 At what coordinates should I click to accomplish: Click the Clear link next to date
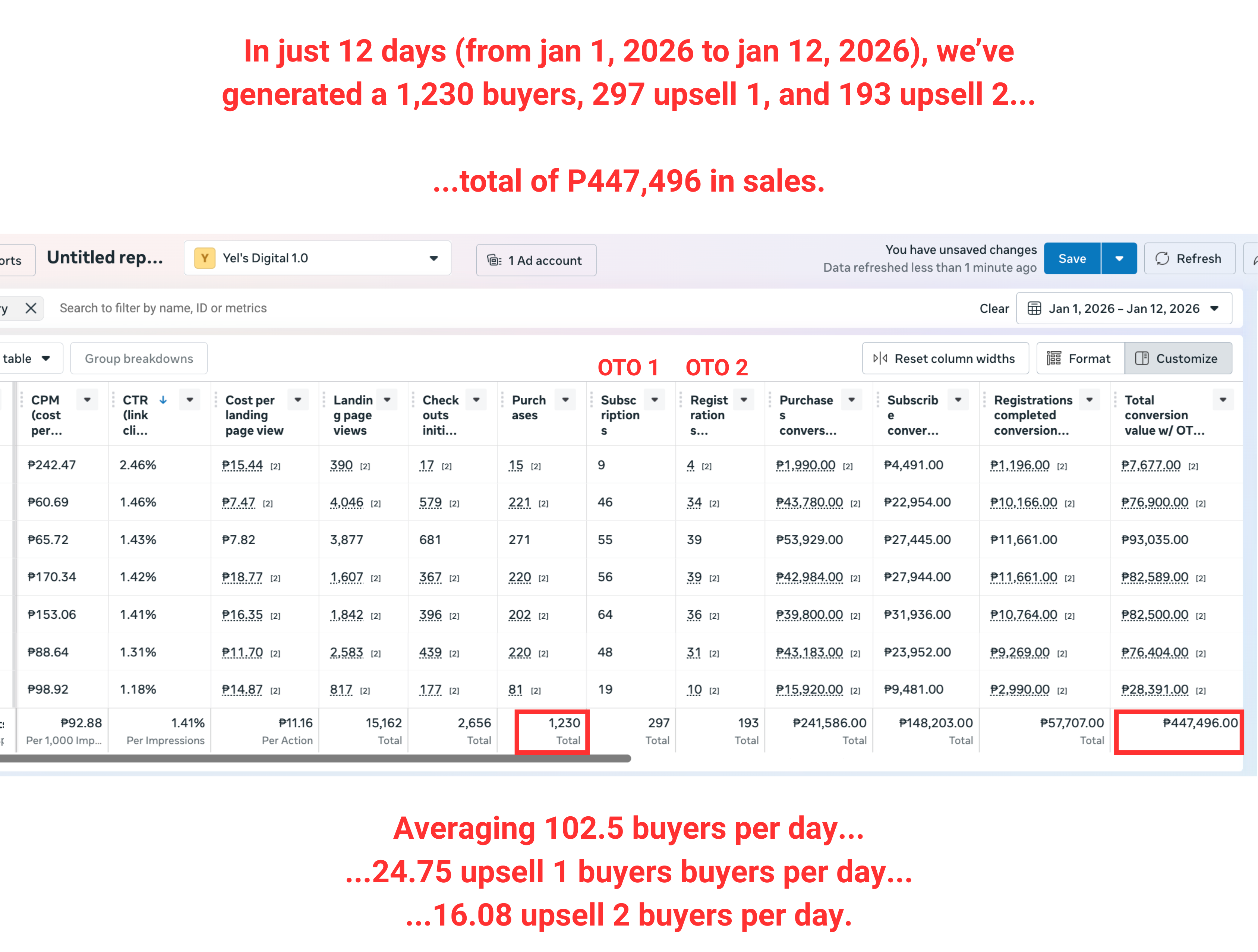994,308
